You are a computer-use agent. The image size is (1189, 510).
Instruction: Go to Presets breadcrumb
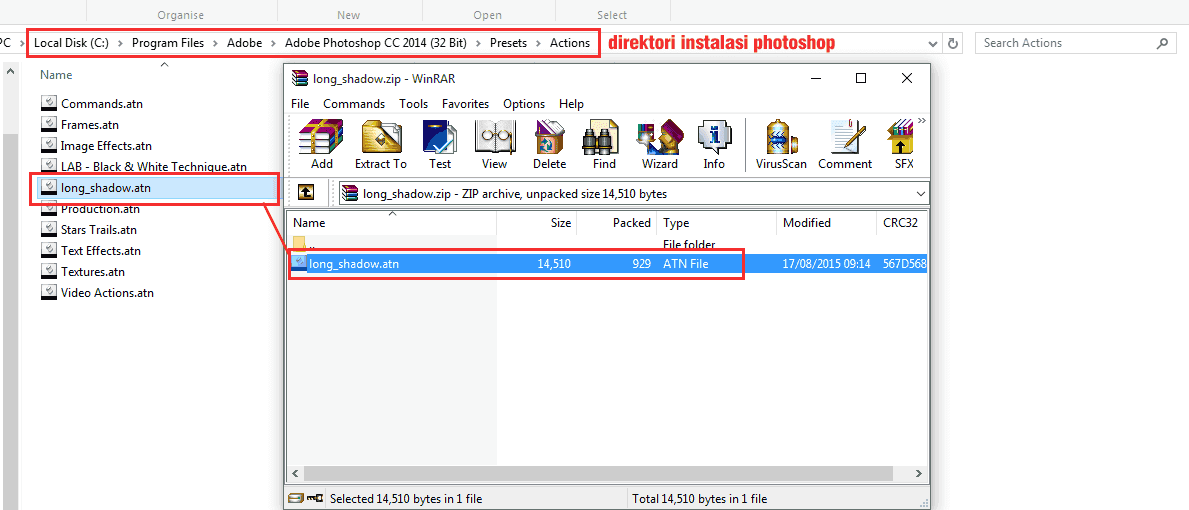508,43
